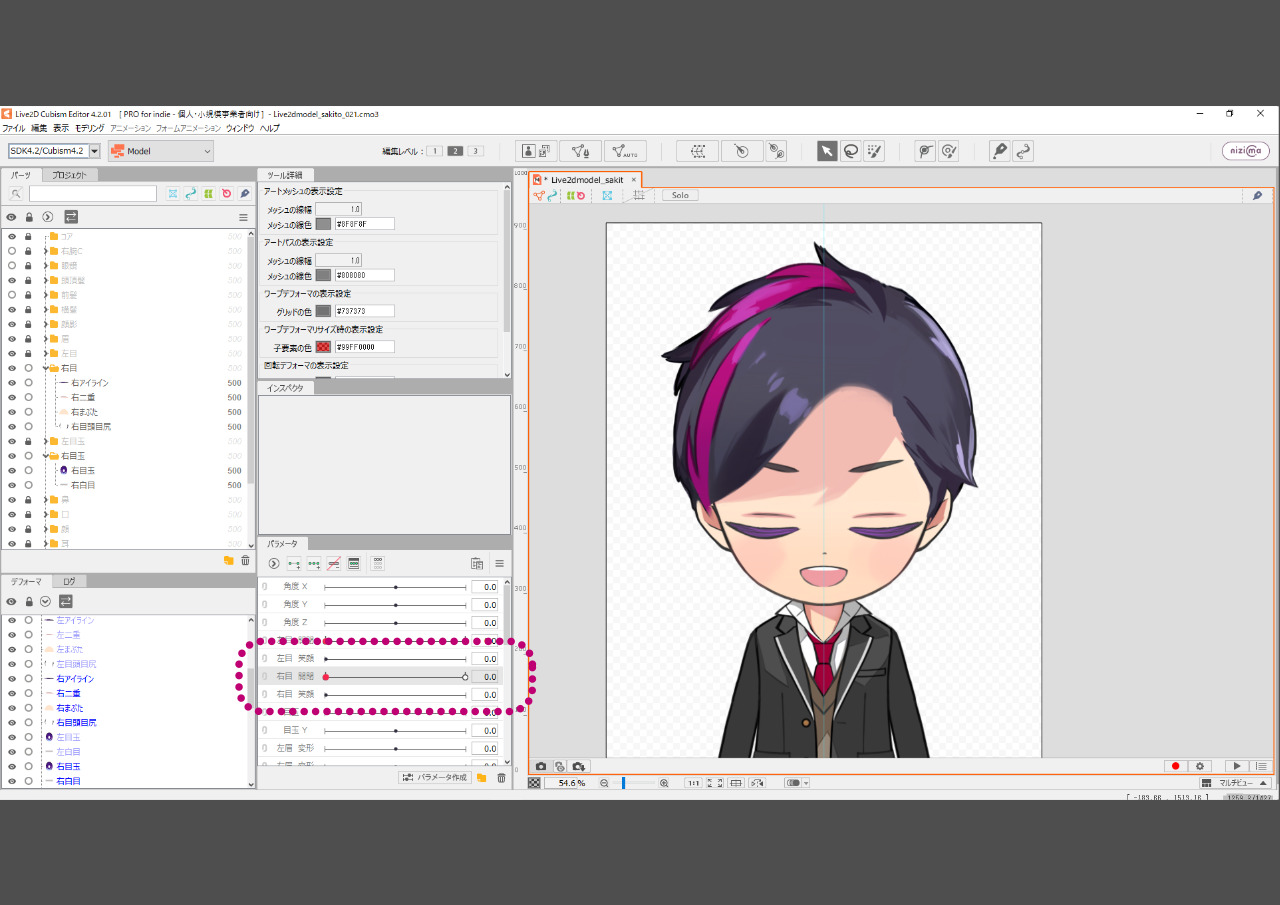Open Parts panel hamburger menu
The width and height of the screenshot is (1280, 905).
pos(243,217)
